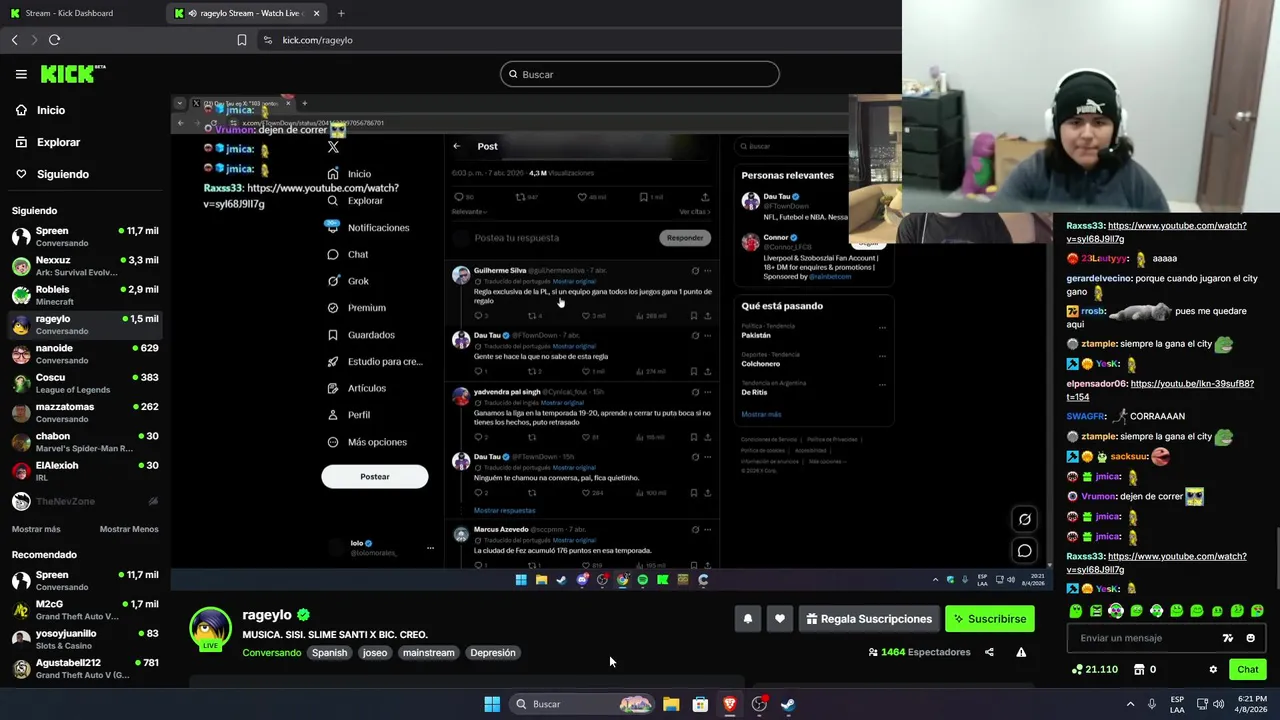Follow rageylo with the heart button
1280x720 pixels.
(780, 619)
